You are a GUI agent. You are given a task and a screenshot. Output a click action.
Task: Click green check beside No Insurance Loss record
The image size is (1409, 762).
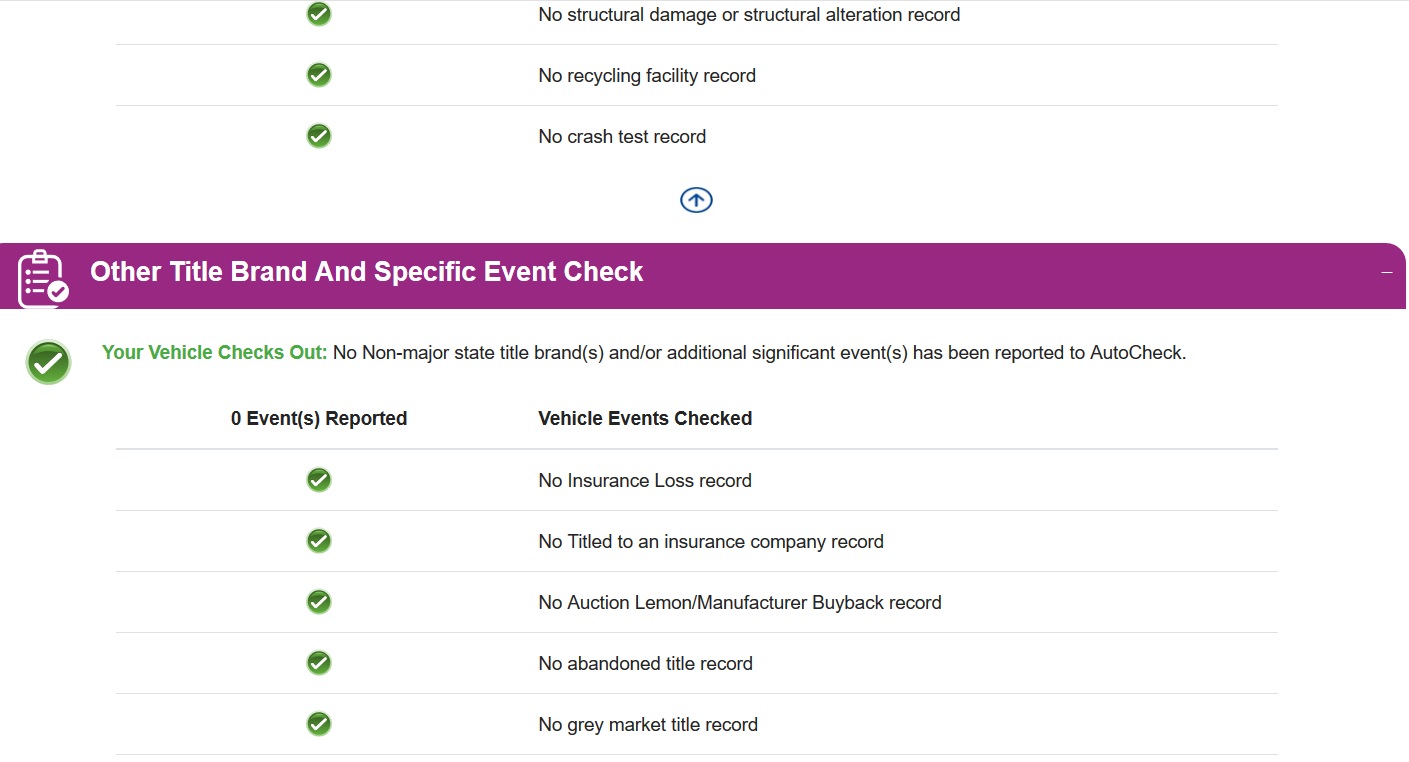coord(319,480)
